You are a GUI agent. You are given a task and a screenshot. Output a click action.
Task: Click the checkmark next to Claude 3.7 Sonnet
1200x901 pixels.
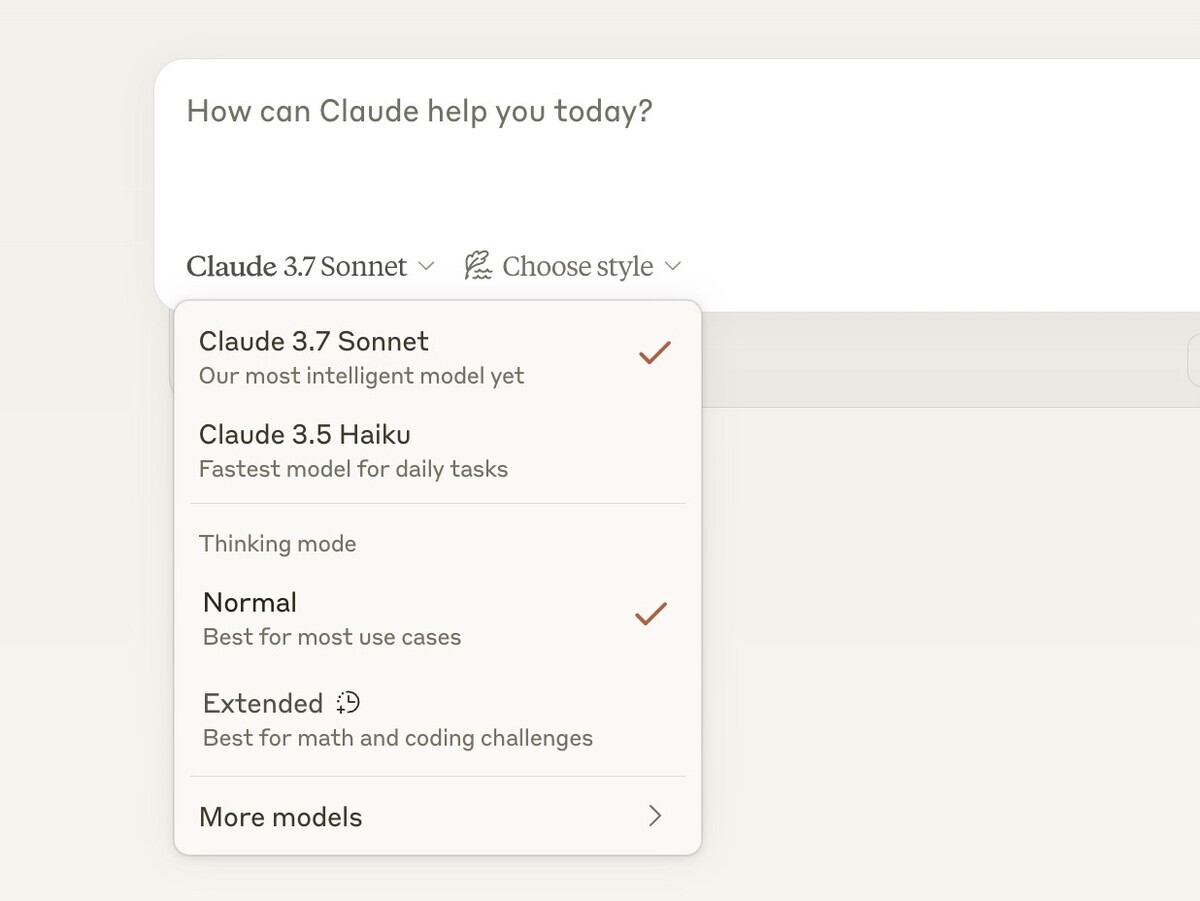(655, 353)
